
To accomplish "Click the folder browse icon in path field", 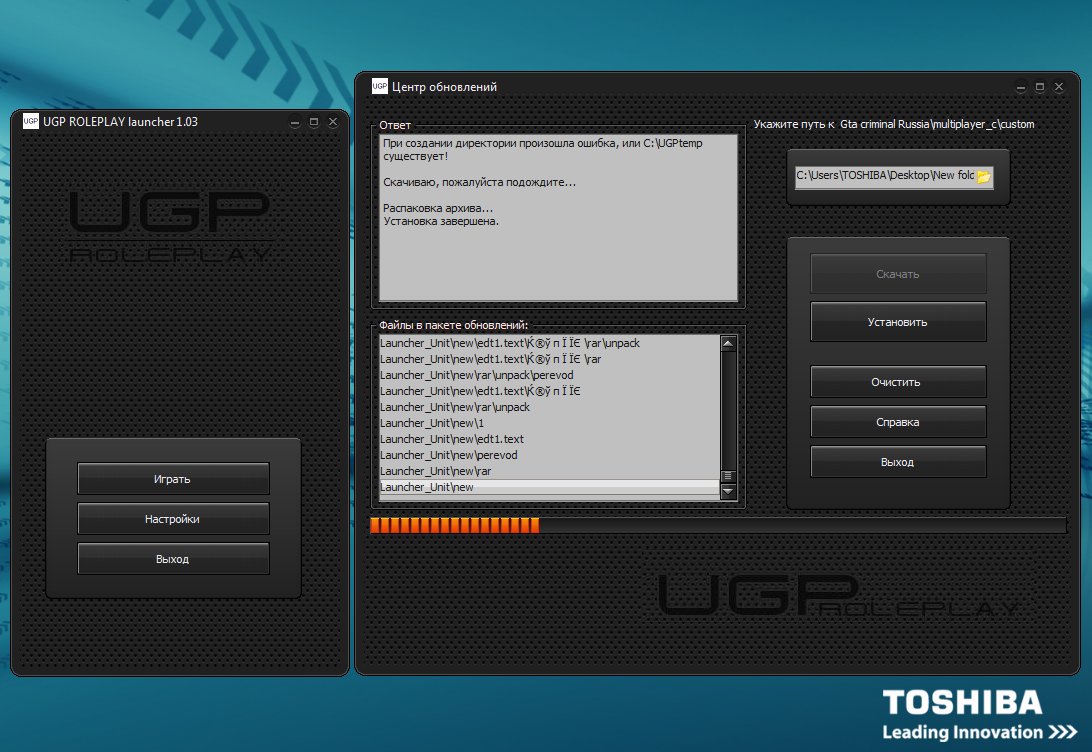I will (983, 176).
